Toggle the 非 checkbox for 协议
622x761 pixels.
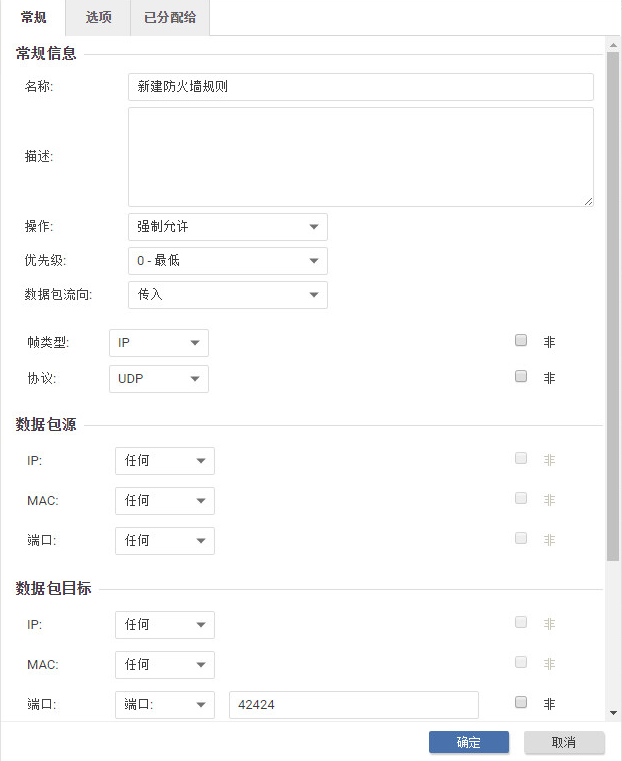pyautogui.click(x=521, y=377)
